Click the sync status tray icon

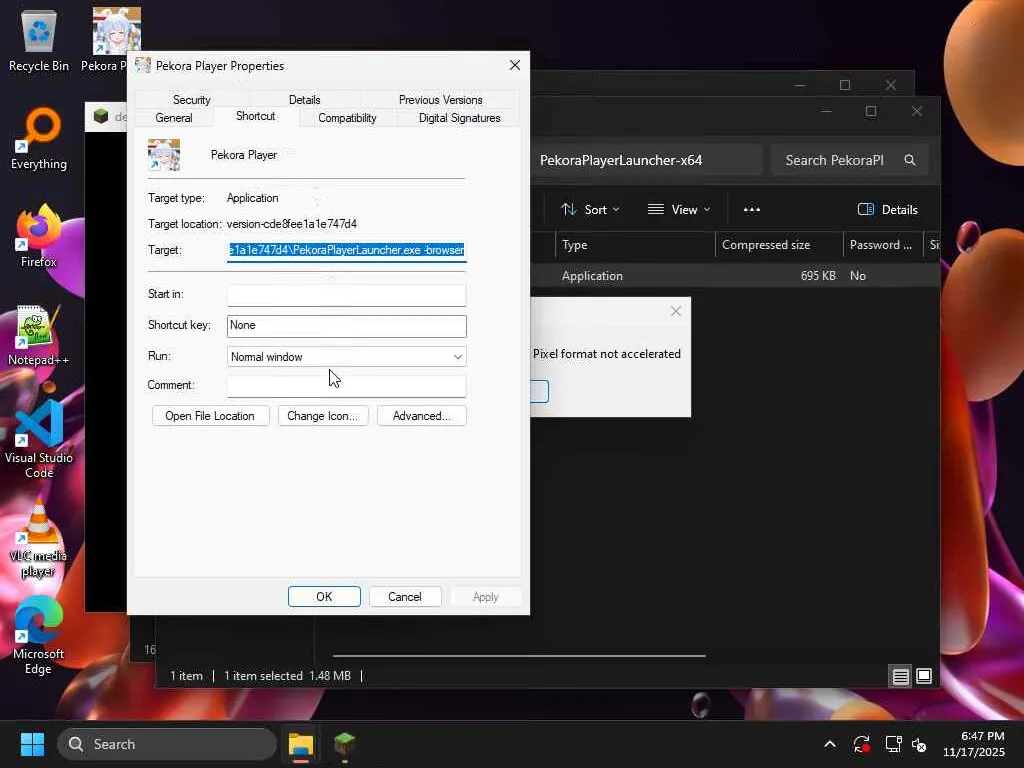click(x=861, y=744)
